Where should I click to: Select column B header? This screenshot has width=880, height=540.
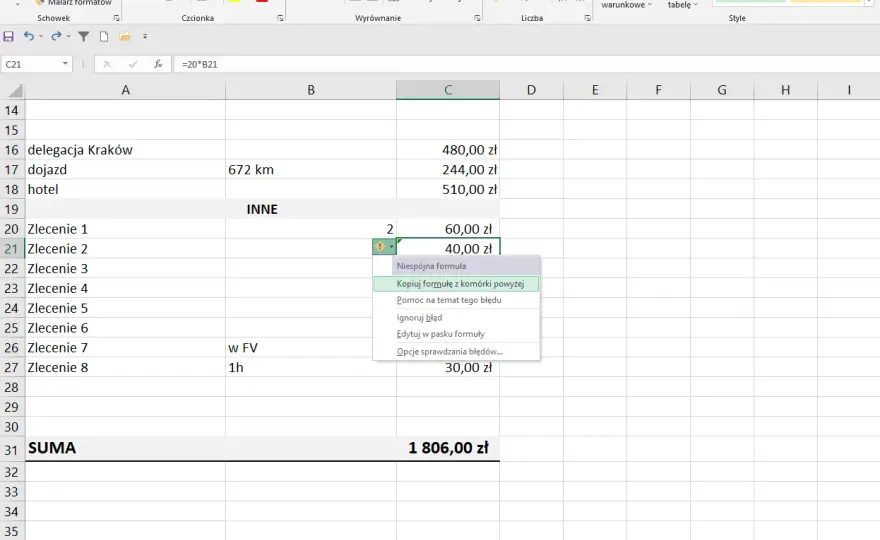coord(311,90)
